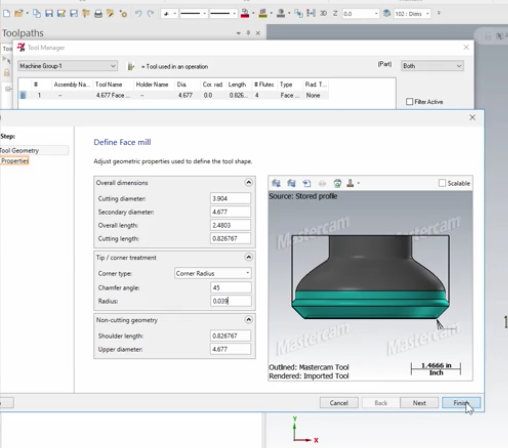Click the Z depth label icon
Screen dimensions: 508x448
(x=335, y=14)
